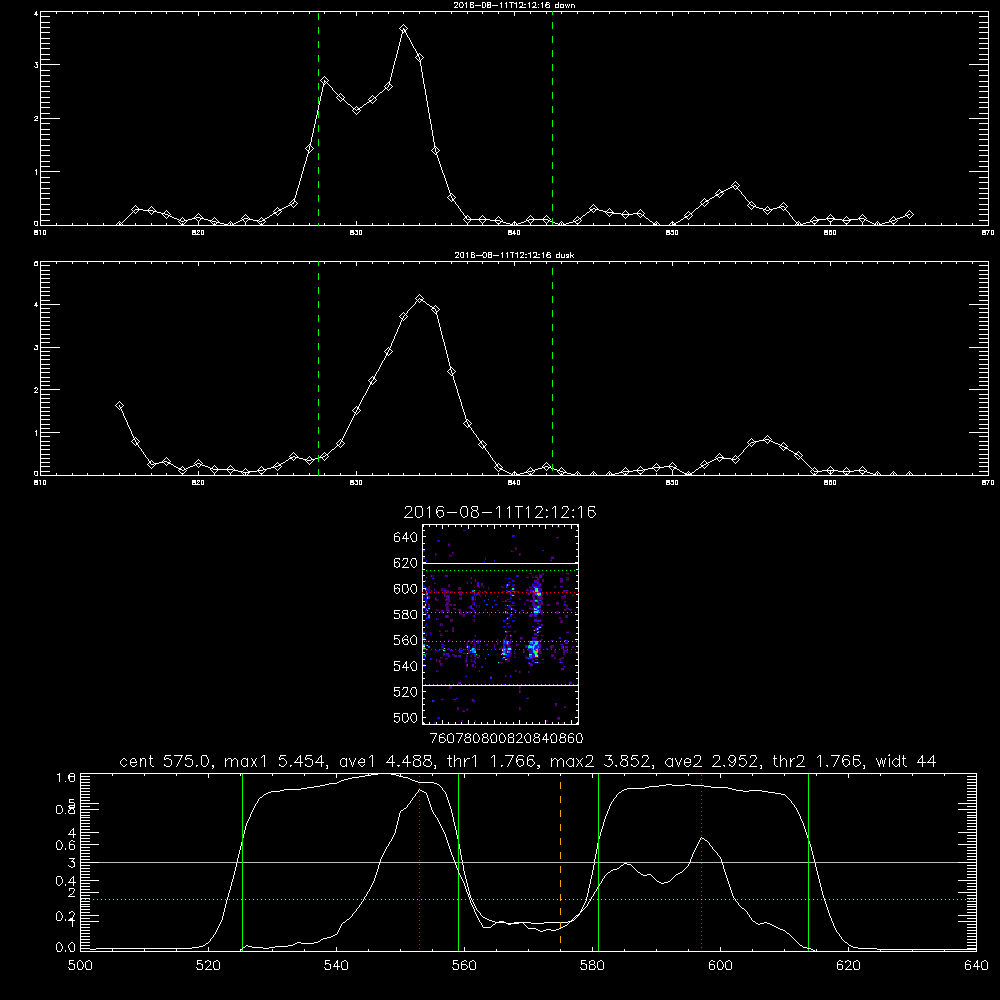1000x1000 pixels.
Task: Click the dawn plot title text
Action: click(514, 5)
